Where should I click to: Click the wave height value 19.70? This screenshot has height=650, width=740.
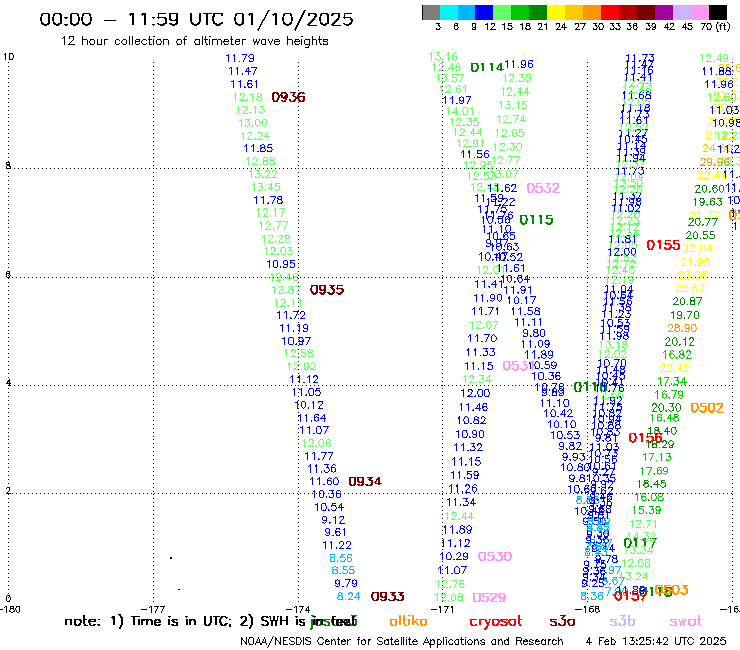coord(685,315)
